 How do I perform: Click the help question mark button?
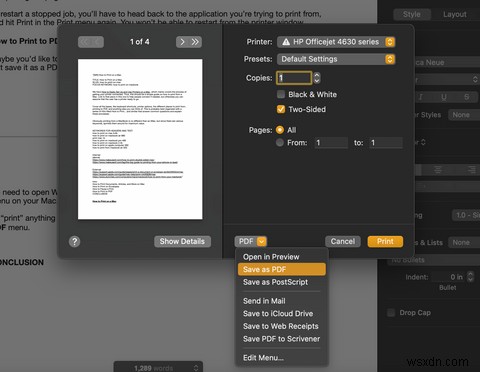point(75,241)
